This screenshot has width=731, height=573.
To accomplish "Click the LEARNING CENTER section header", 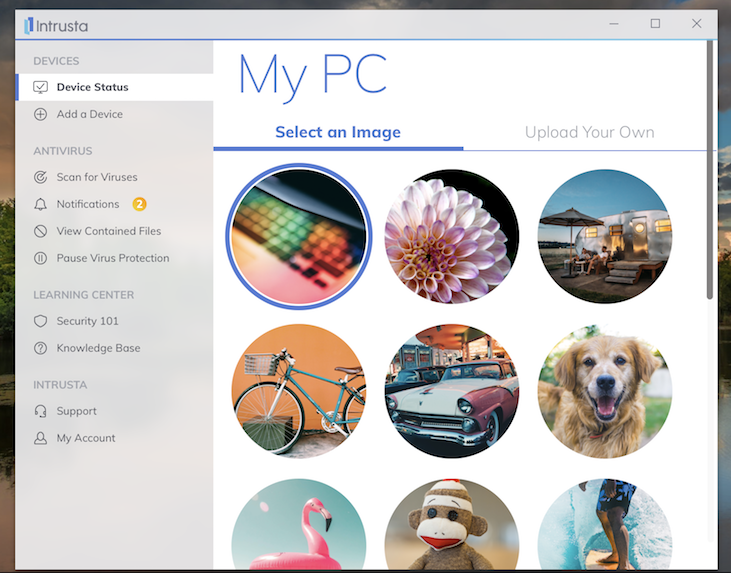I will point(83,295).
